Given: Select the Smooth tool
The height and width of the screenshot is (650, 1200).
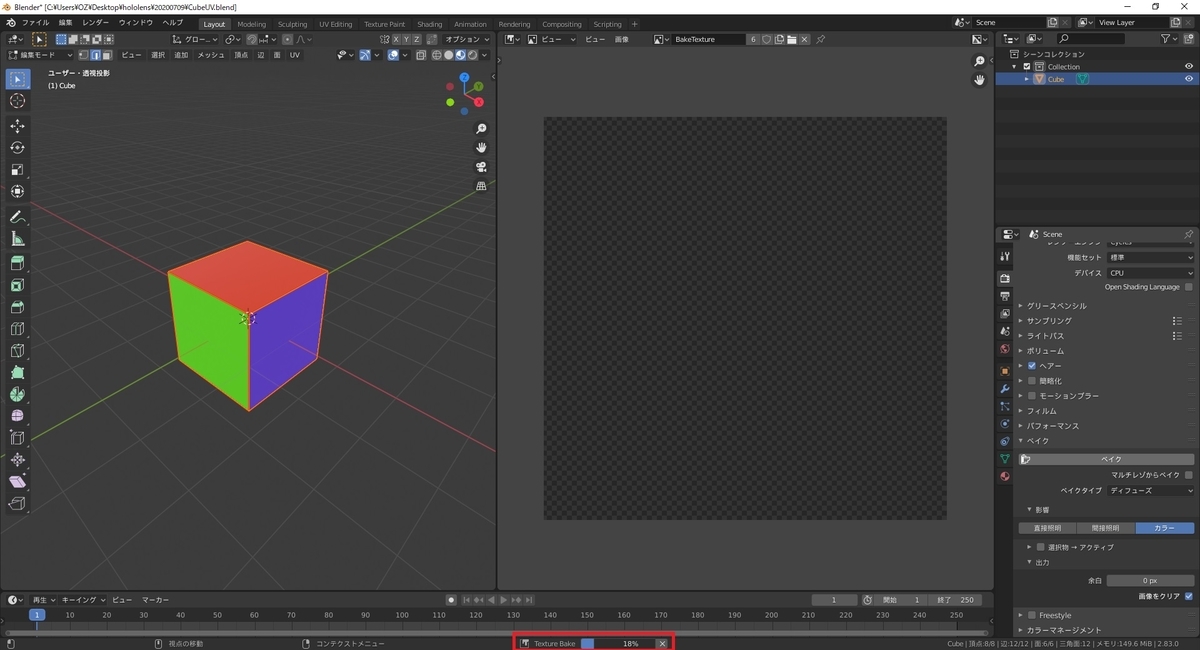Looking at the screenshot, I should pyautogui.click(x=17, y=416).
